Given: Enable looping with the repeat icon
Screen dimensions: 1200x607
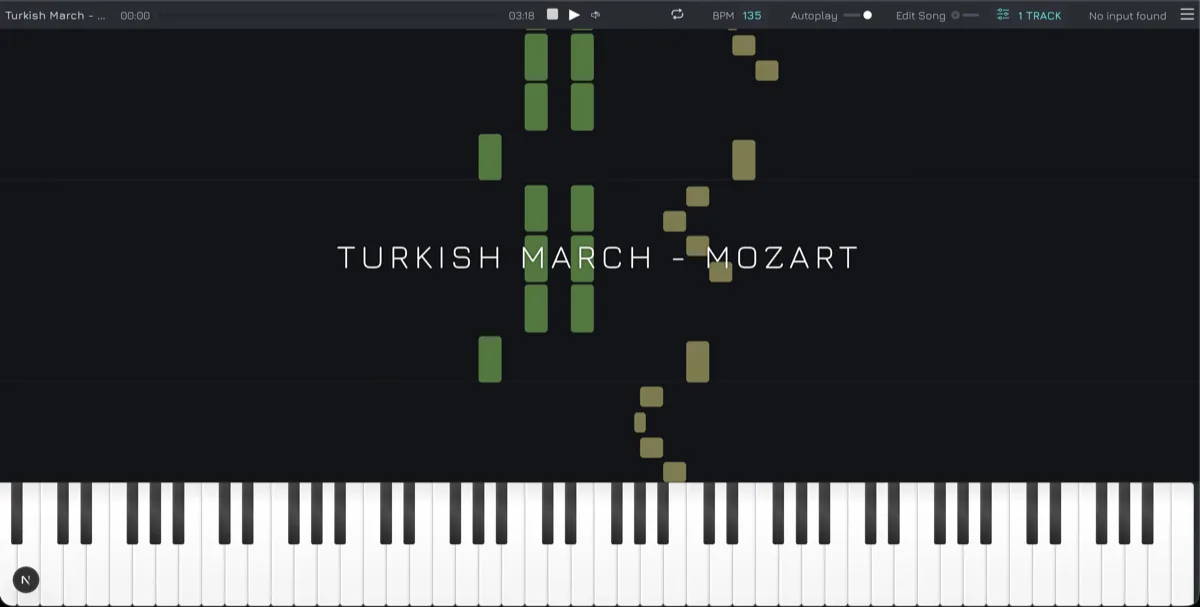Looking at the screenshot, I should click(x=677, y=14).
